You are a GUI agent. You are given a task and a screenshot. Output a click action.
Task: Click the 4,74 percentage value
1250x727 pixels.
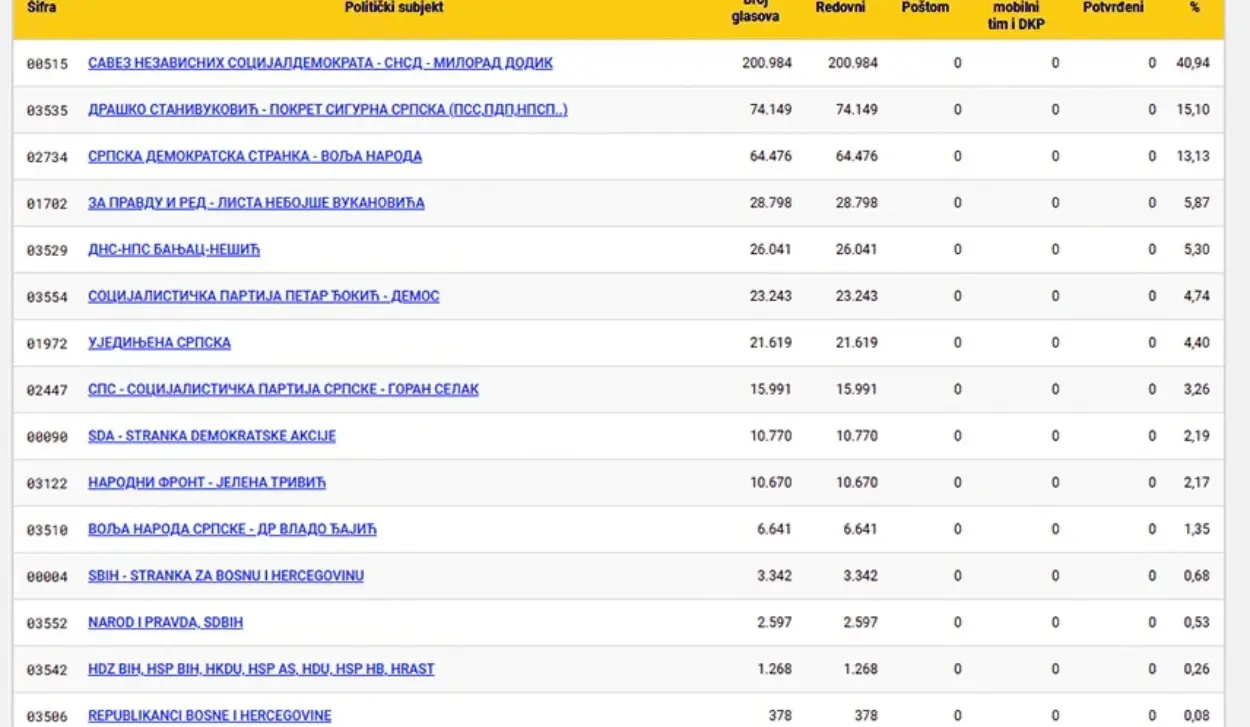(x=1196, y=296)
